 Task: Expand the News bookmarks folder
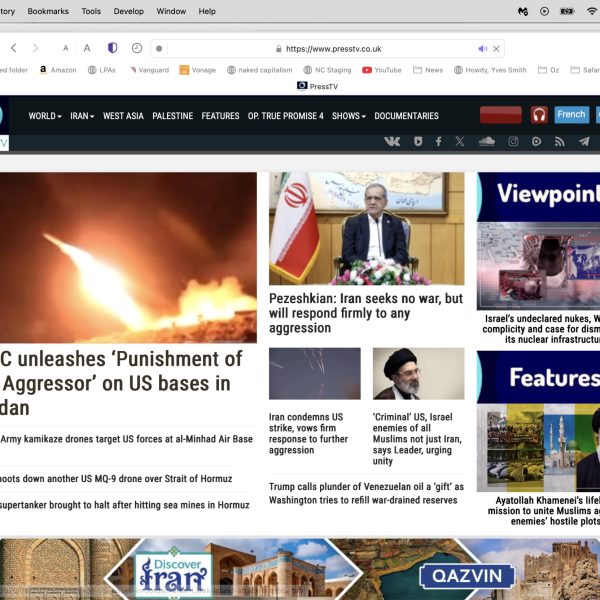point(428,70)
